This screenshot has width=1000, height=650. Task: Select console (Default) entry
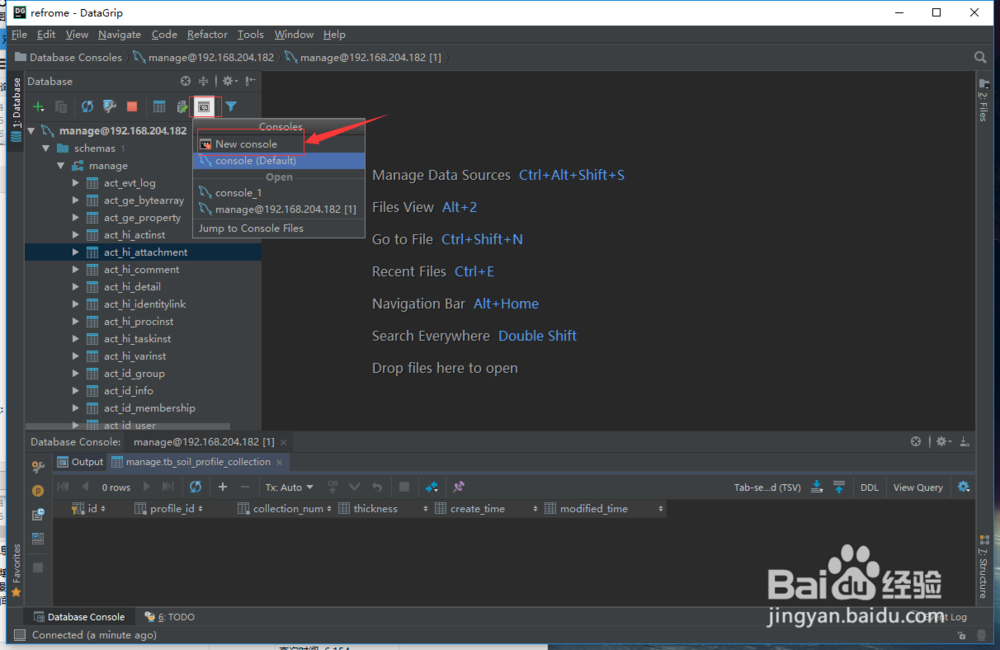click(279, 161)
